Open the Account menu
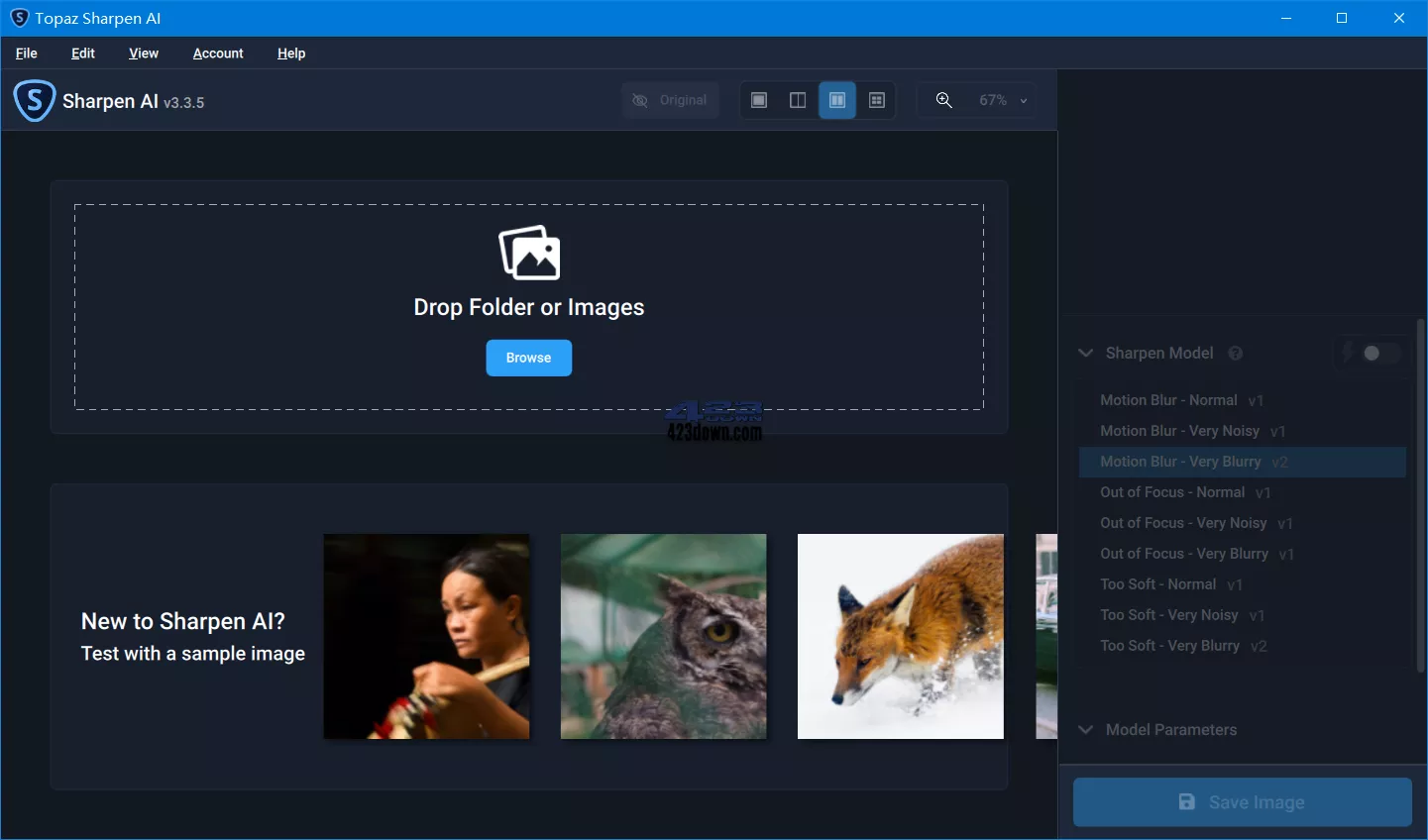 pos(217,53)
